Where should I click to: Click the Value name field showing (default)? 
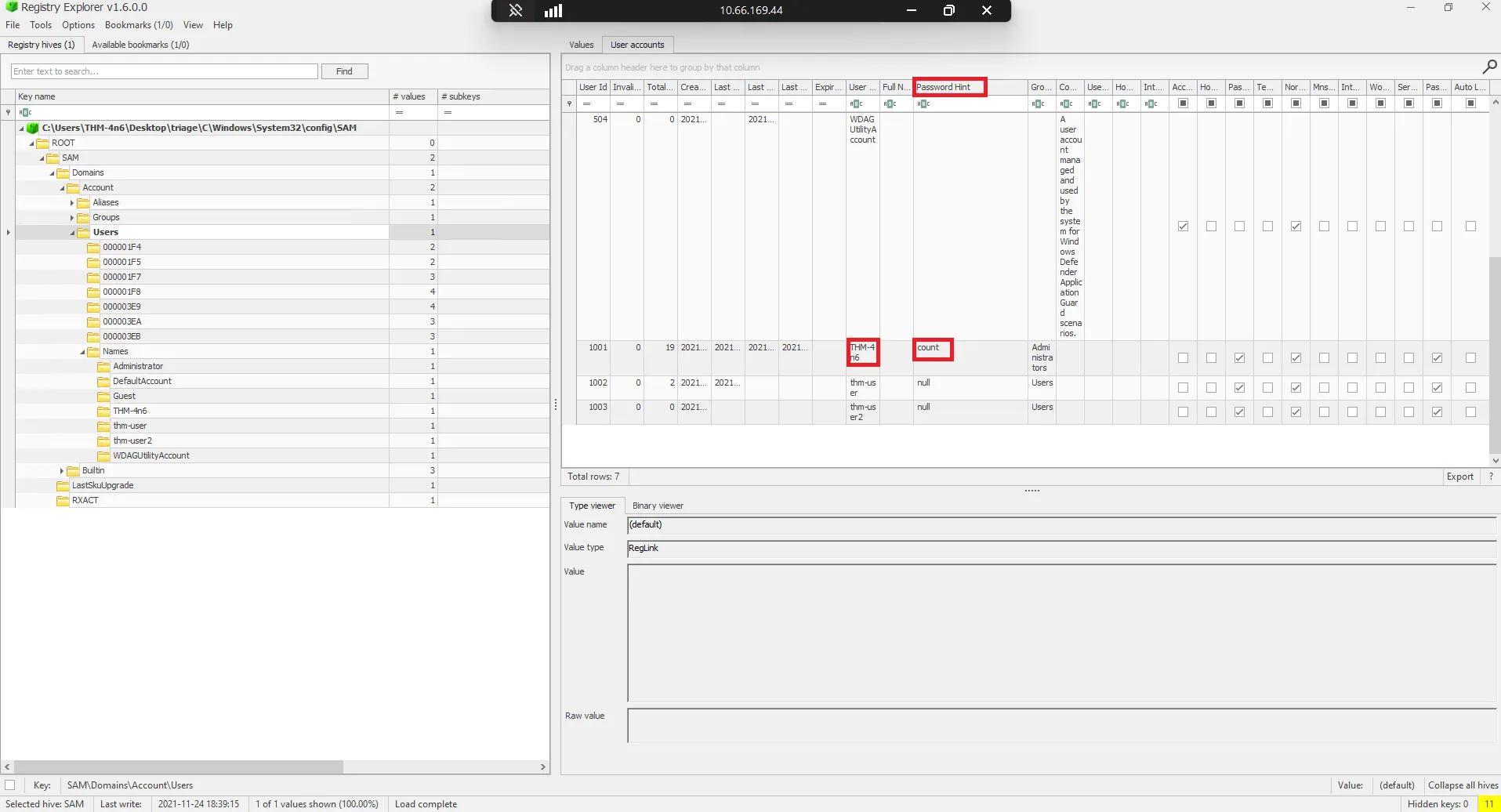coord(1063,524)
